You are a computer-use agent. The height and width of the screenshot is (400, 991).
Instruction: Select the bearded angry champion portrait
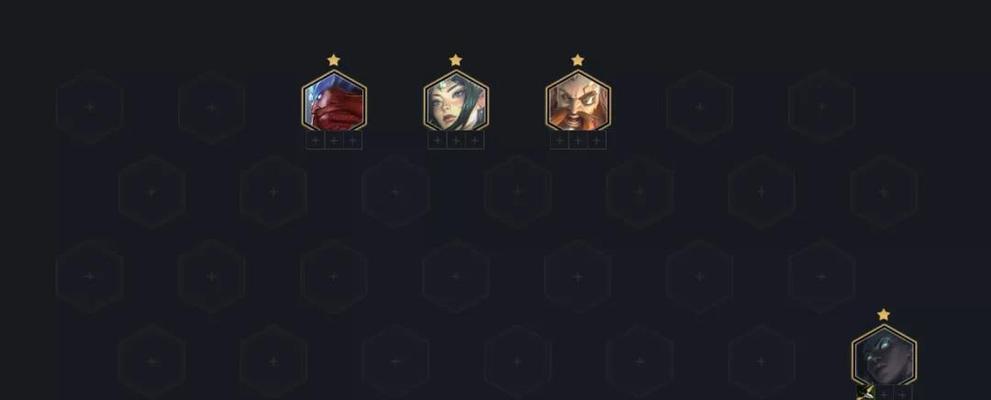click(578, 101)
